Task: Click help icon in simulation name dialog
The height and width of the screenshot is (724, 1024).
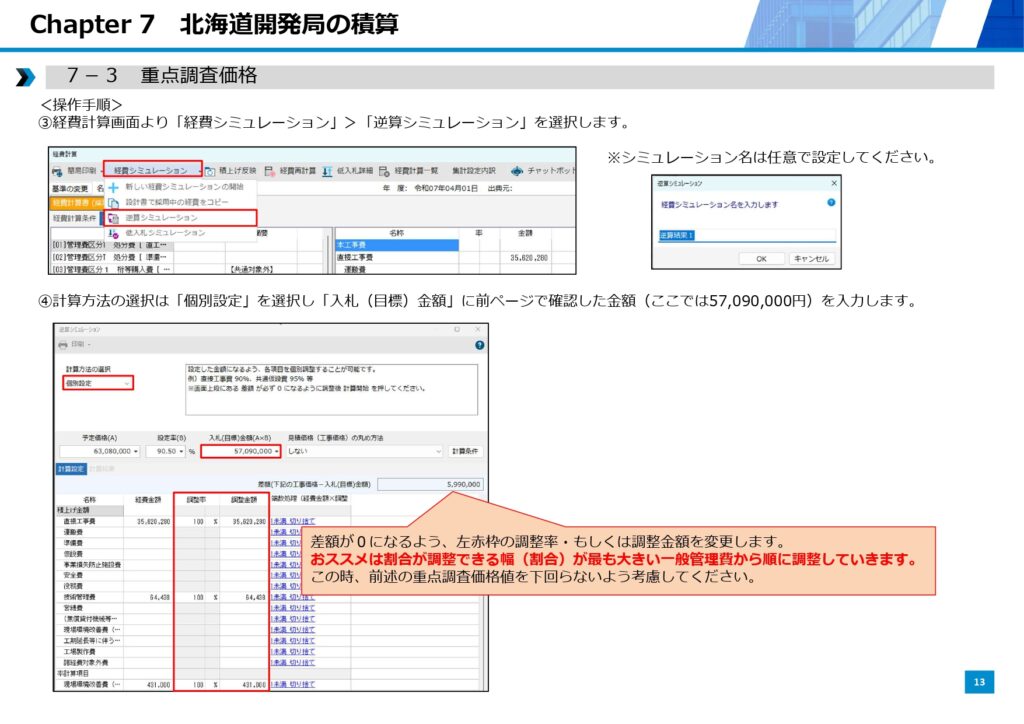Action: pyautogui.click(x=831, y=203)
